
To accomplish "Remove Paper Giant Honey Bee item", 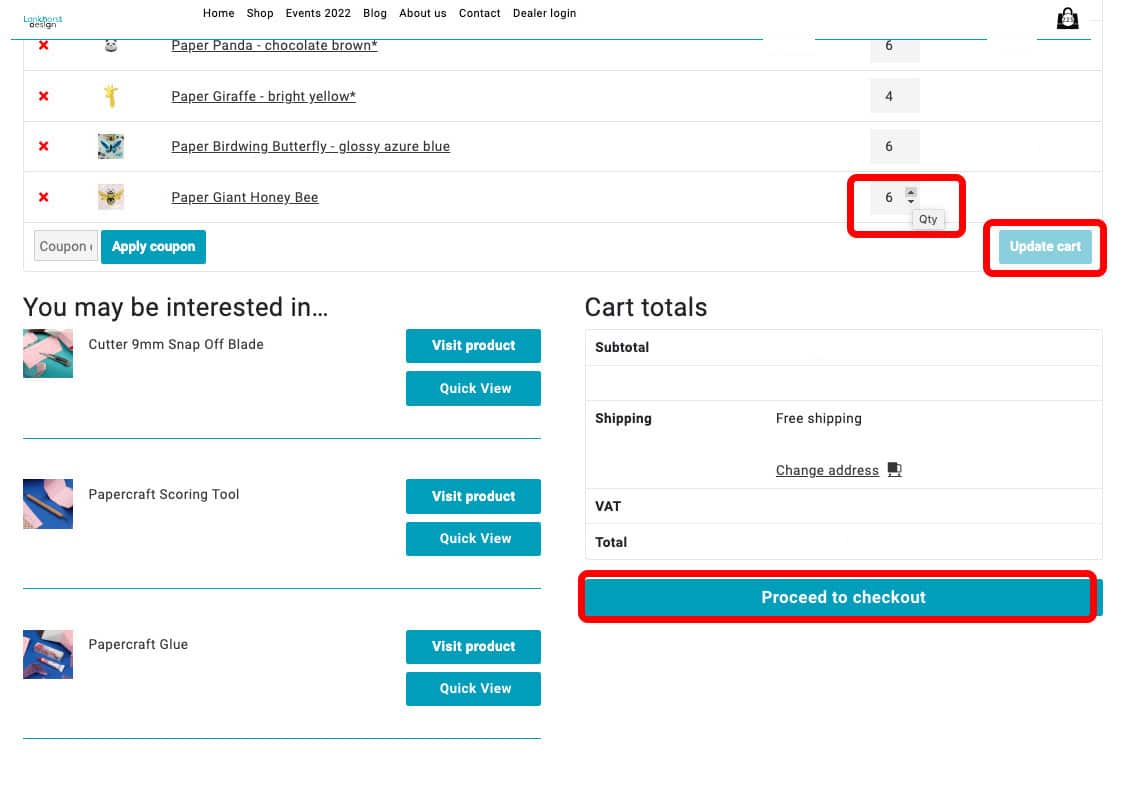I will 43,197.
